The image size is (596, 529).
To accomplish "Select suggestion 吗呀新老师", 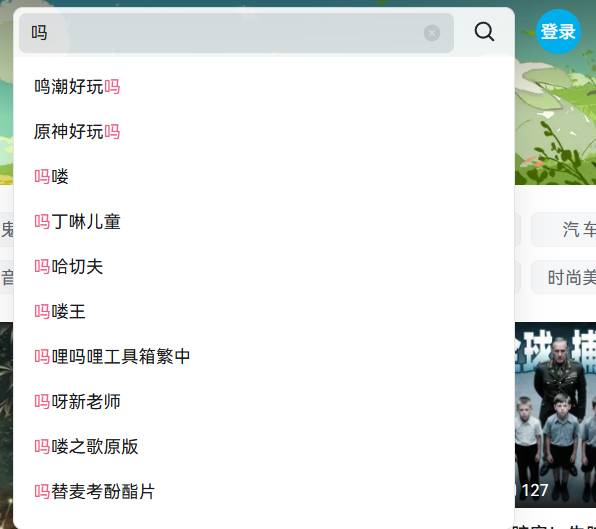I will 263,402.
